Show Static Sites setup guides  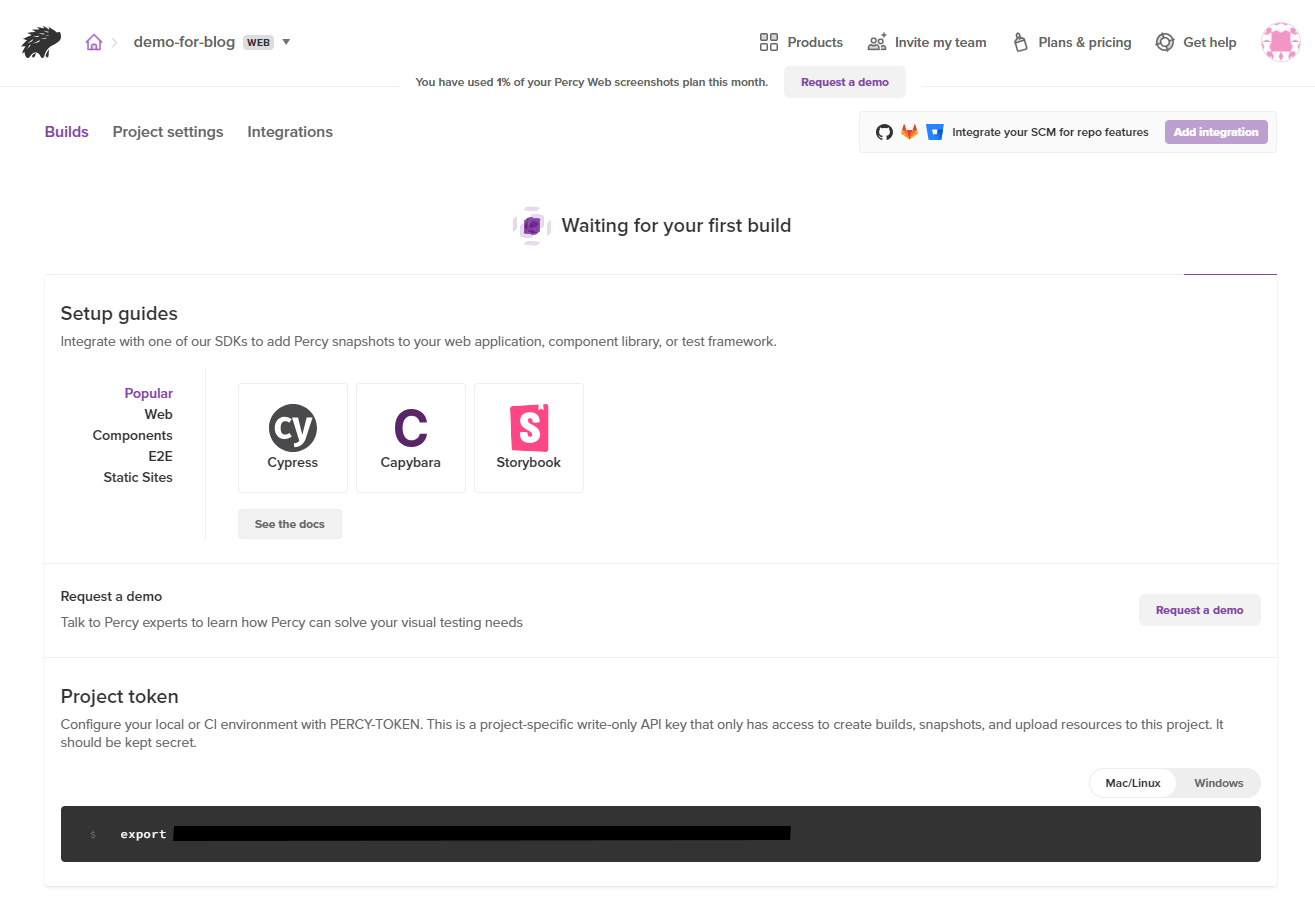coord(138,477)
